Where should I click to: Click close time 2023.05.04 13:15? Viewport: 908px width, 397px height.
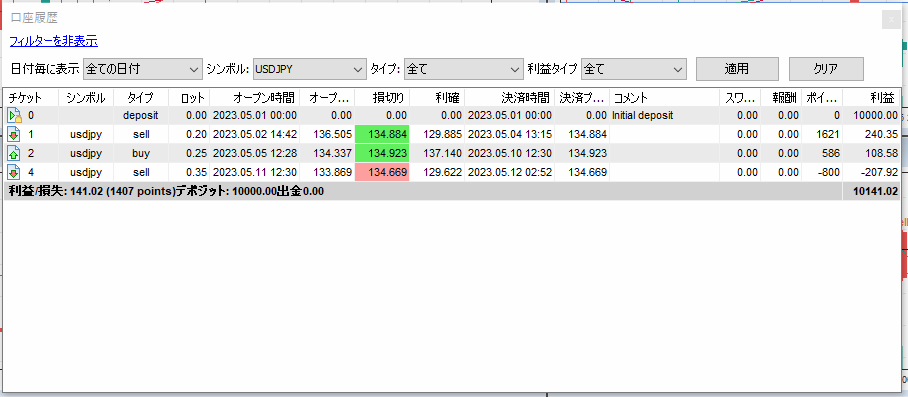[510, 135]
